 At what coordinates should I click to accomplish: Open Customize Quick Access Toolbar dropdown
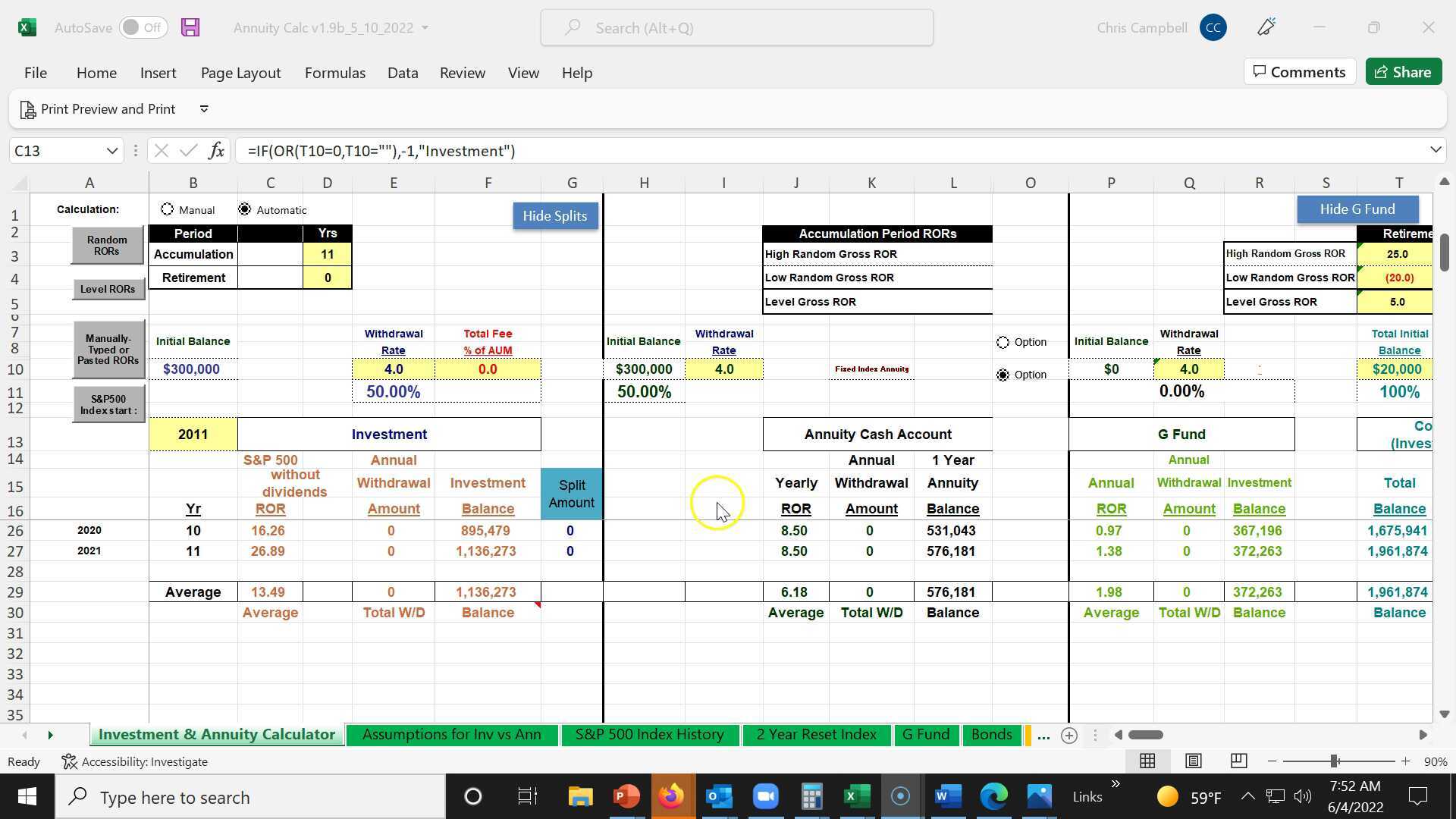pyautogui.click(x=204, y=109)
